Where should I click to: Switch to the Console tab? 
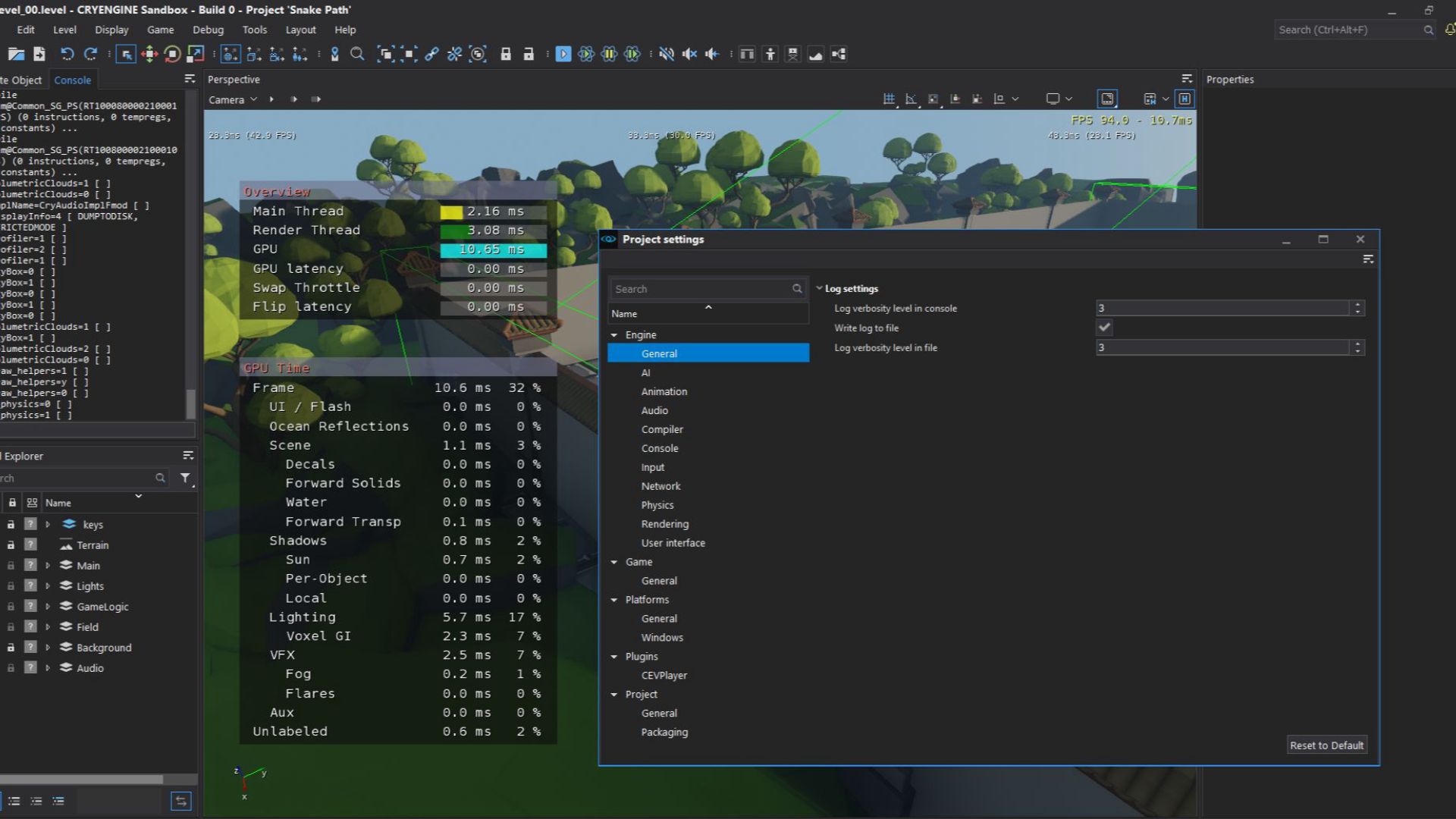(x=72, y=80)
